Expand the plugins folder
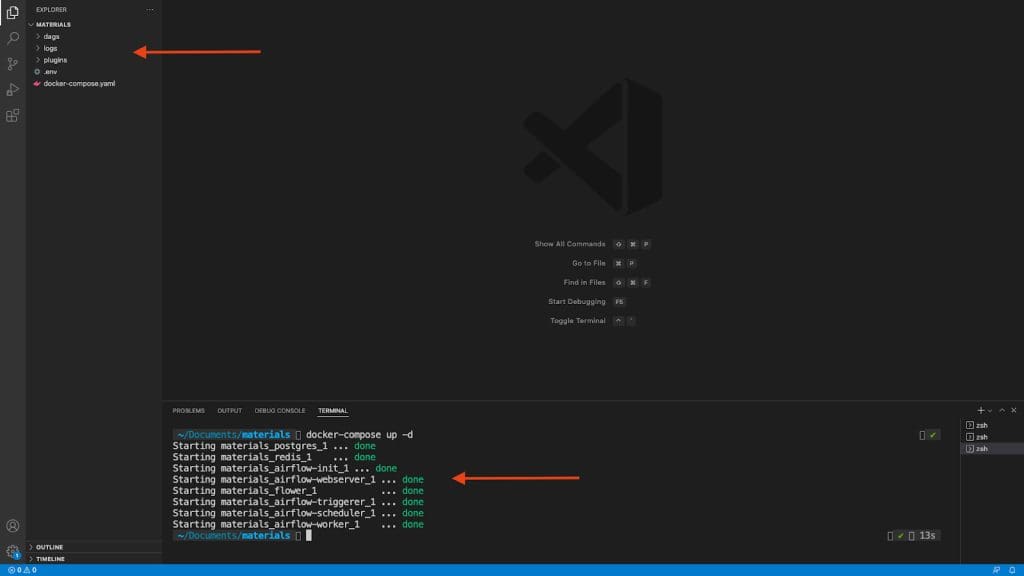The width and height of the screenshot is (1024, 576). tap(55, 60)
